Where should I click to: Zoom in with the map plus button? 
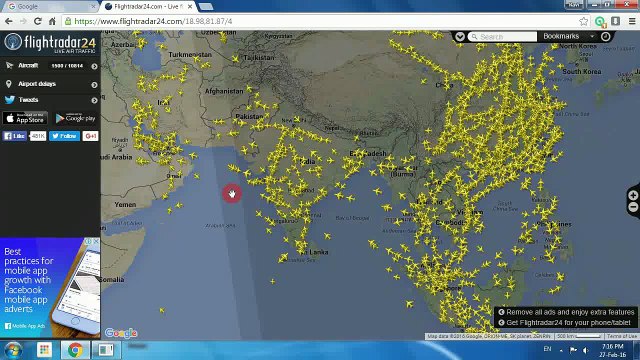(633, 196)
